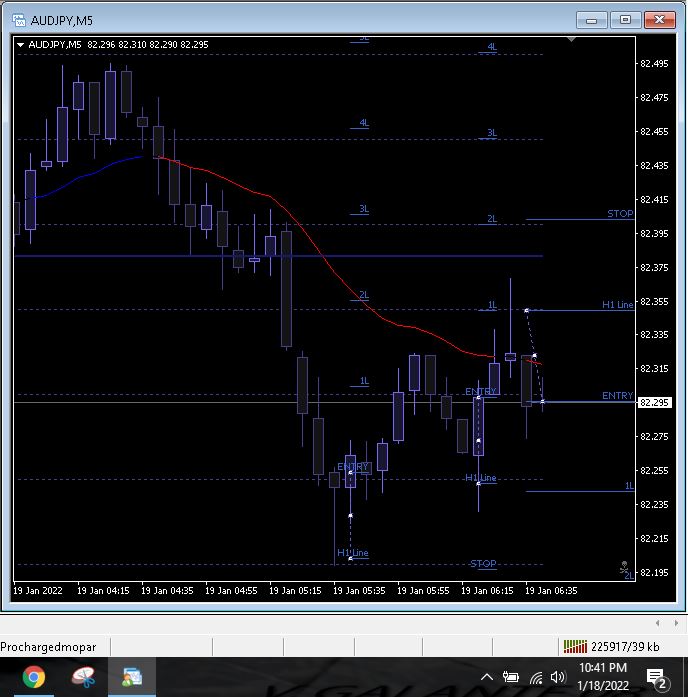The image size is (688, 697).
Task: Select the right-side H1 Line label near 82.355
Action: pos(617,304)
